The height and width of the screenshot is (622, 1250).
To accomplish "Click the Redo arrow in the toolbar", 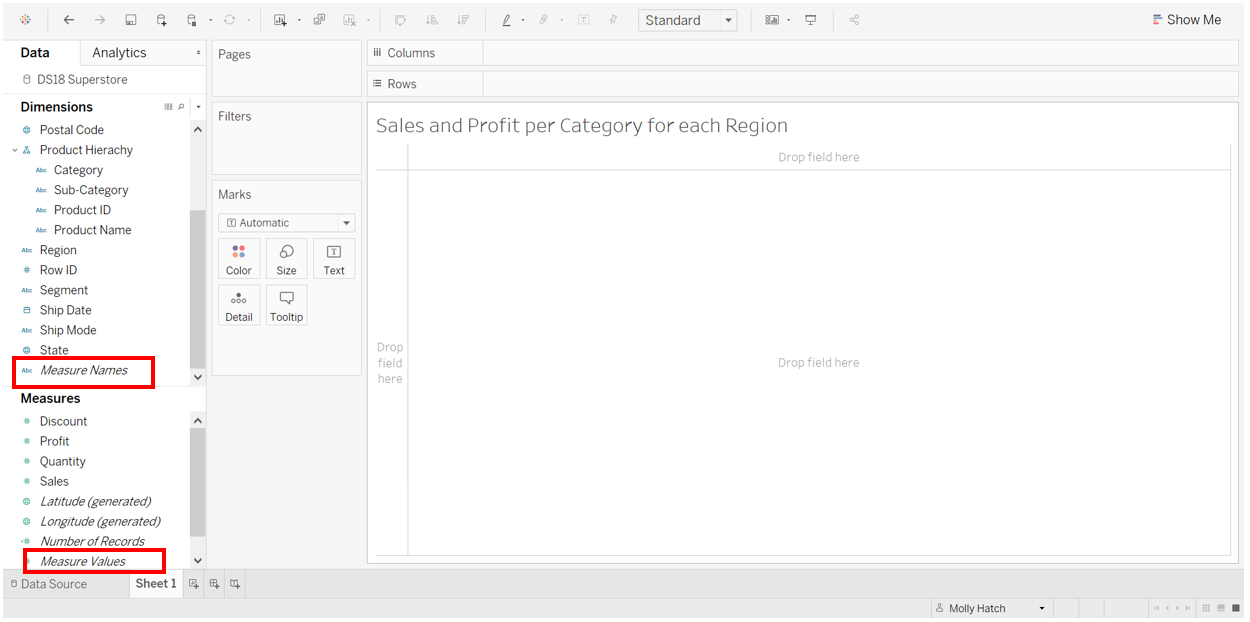I will [98, 19].
